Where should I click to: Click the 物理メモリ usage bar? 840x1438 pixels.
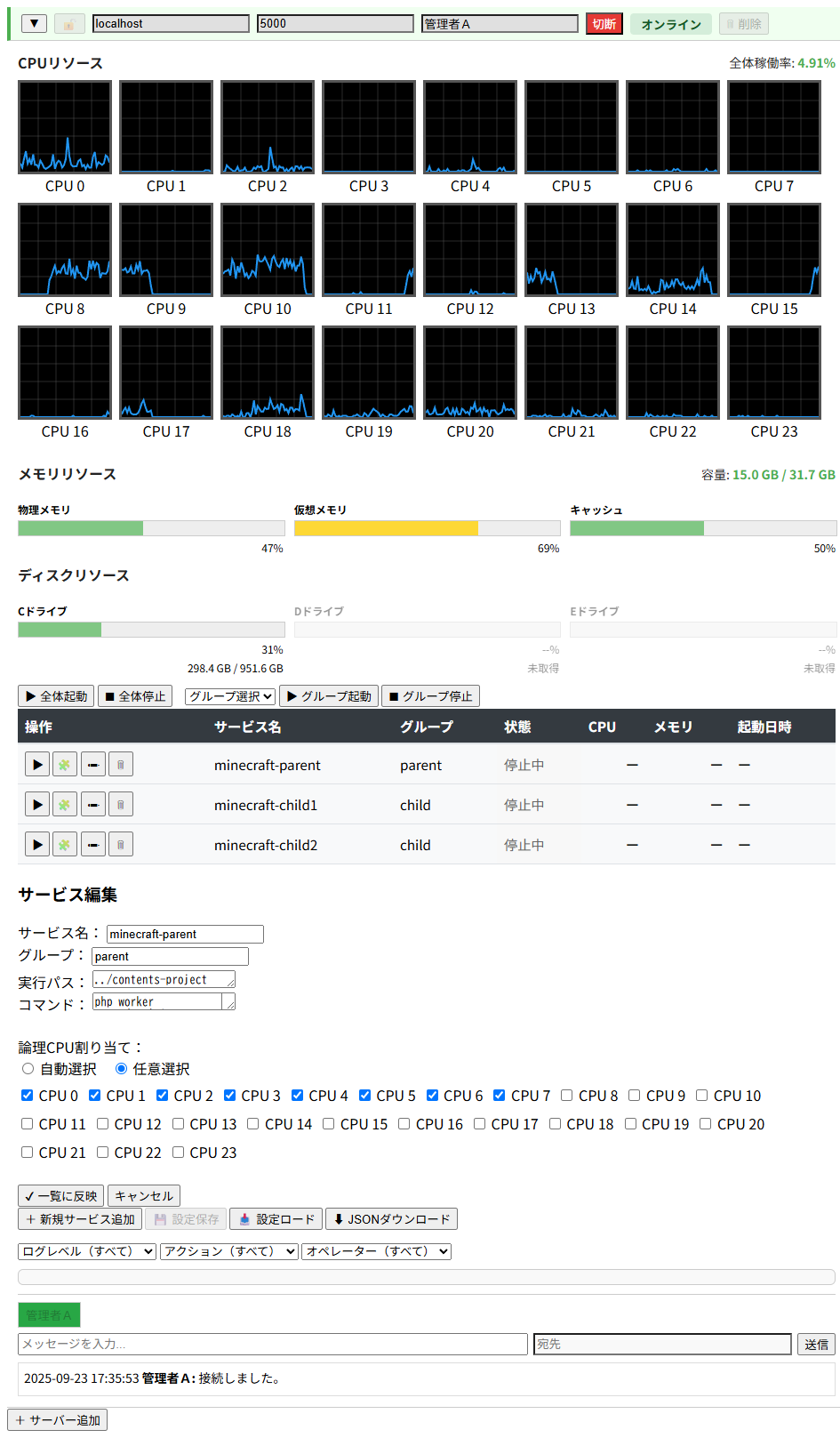pos(151,528)
